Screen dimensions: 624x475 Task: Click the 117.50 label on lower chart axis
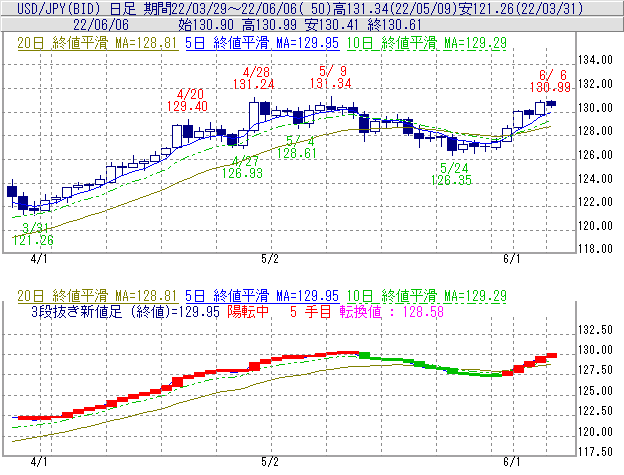595,452
